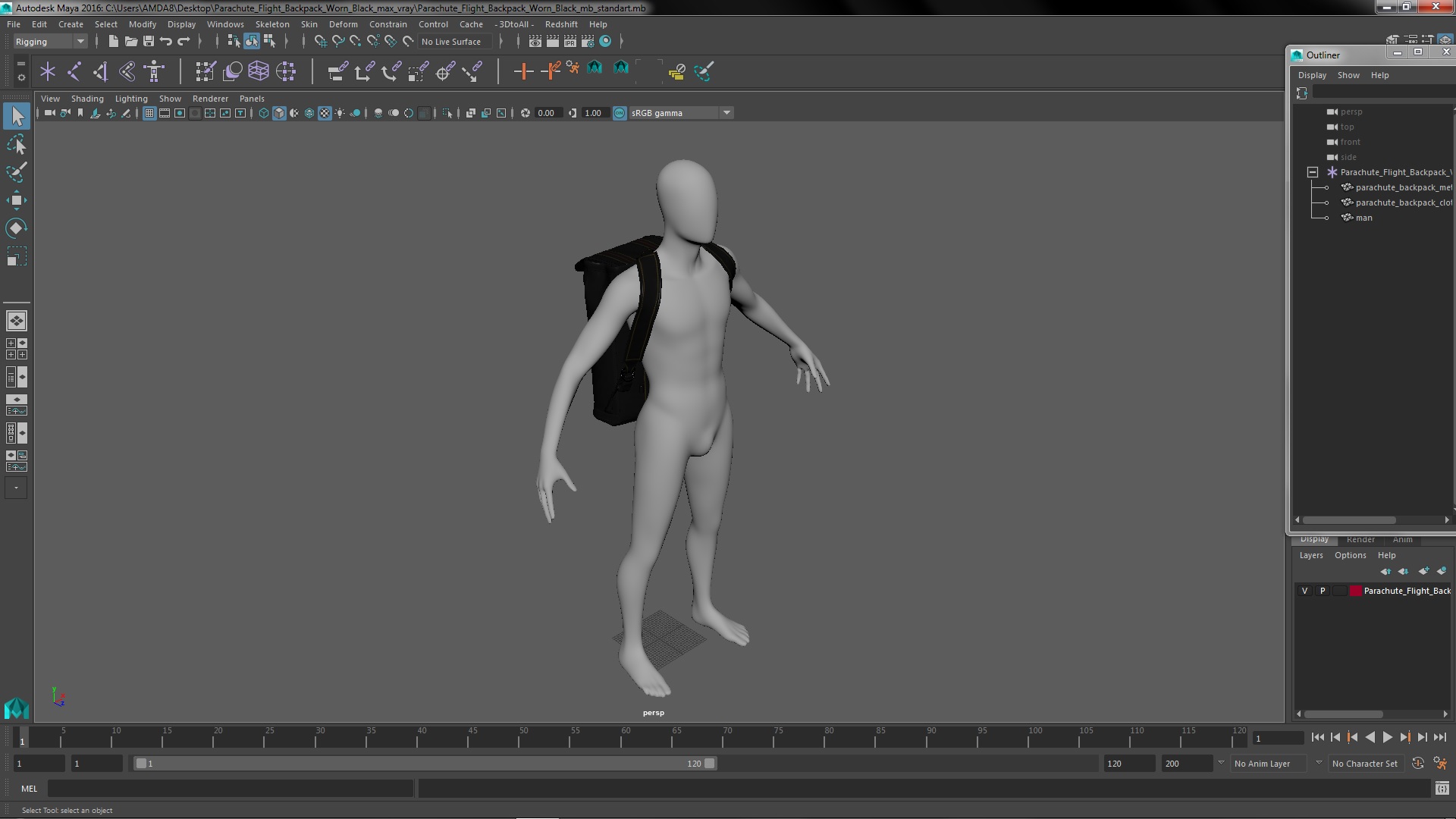This screenshot has height=819, width=1456.
Task: Select the Create Lattice shelf icon
Action: pyautogui.click(x=259, y=71)
